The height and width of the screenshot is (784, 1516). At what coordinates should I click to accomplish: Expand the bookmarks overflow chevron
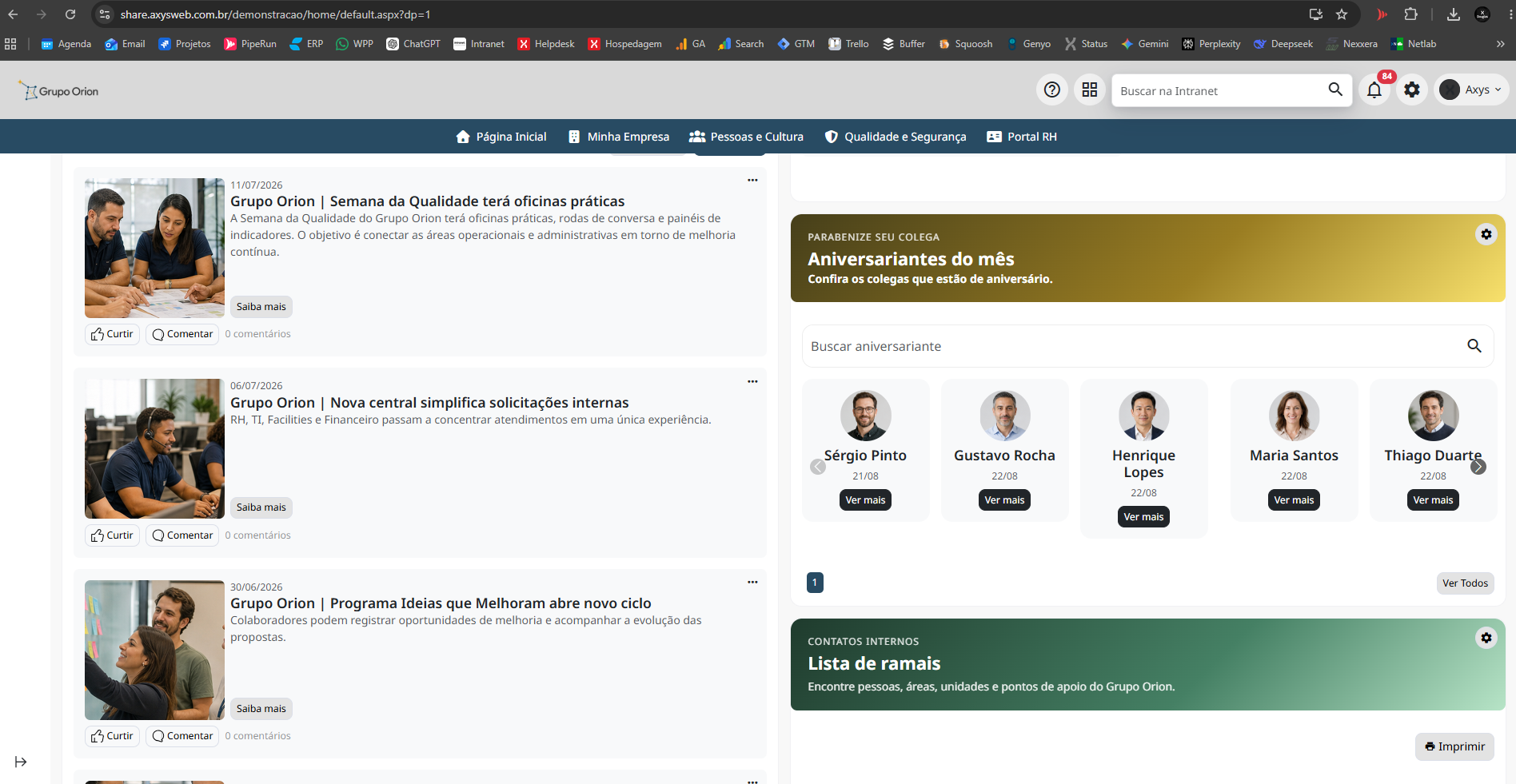tap(1501, 44)
